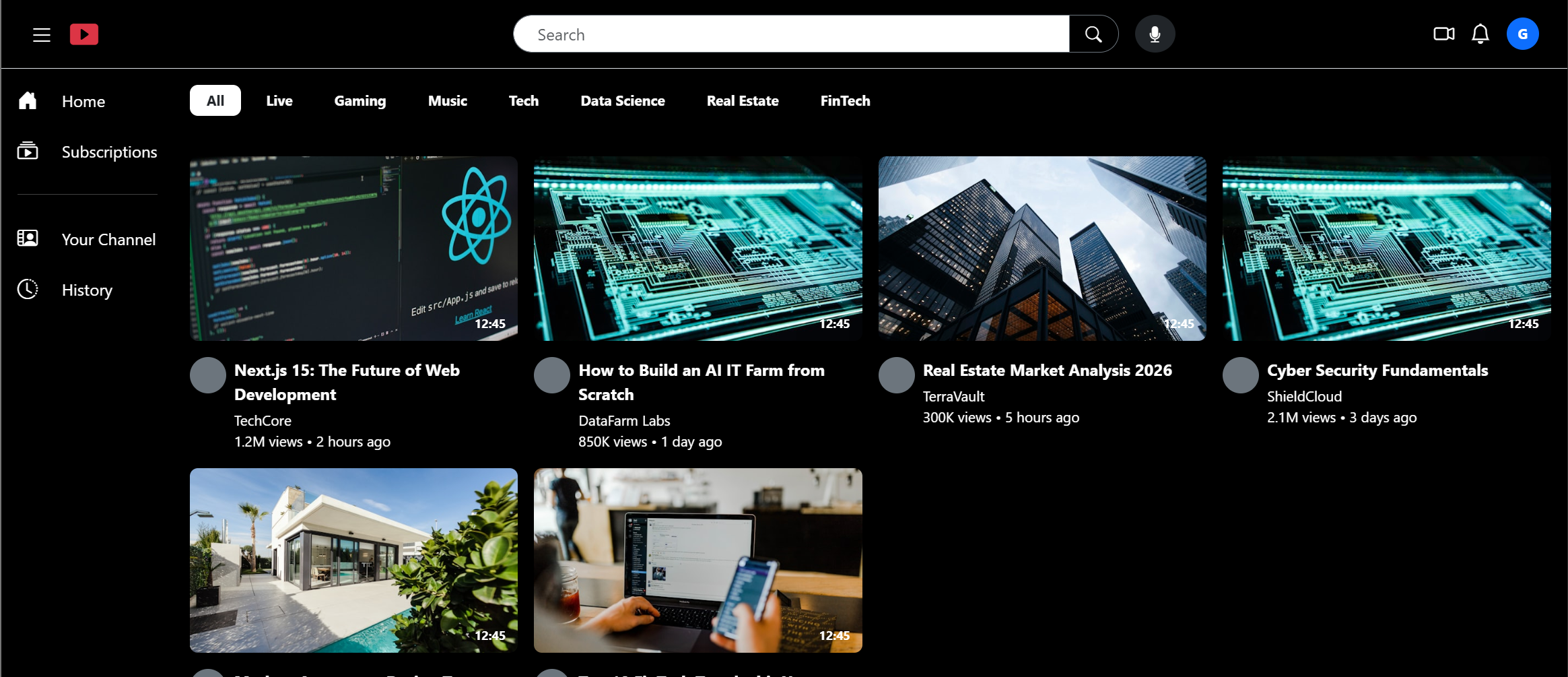
Task: Go to Your Channel
Action: [x=108, y=239]
